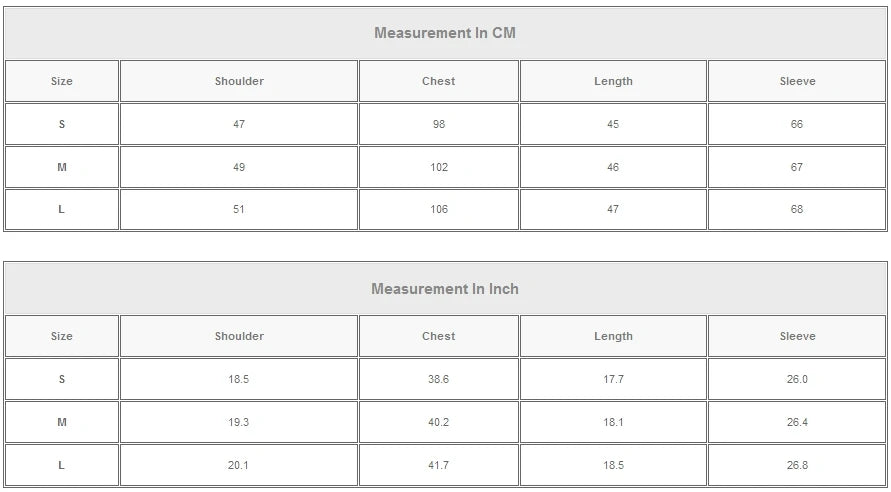
Task: Click the 'Measurement In CM' table title
Action: pos(445,33)
